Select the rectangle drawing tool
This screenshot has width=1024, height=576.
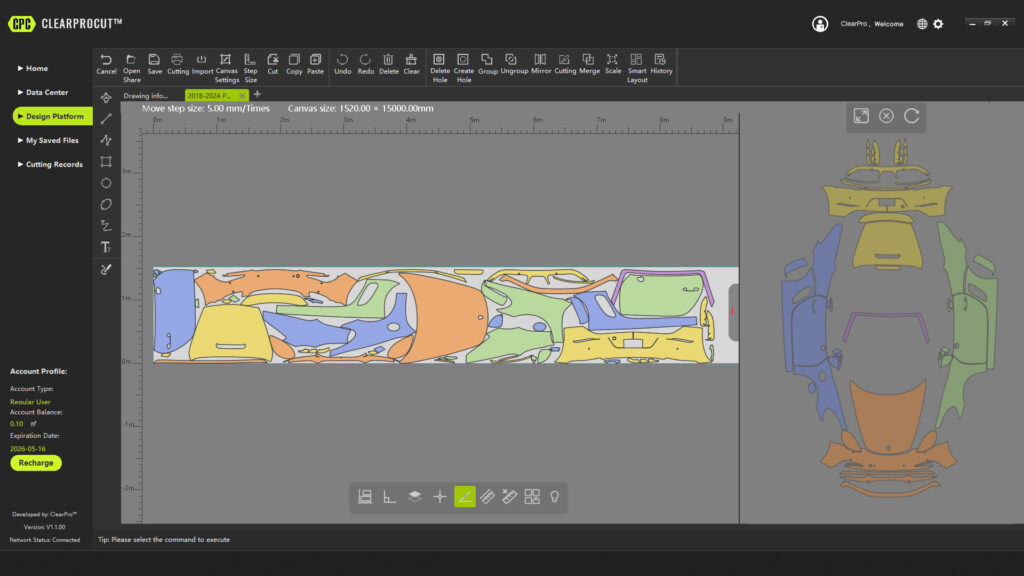[106, 161]
